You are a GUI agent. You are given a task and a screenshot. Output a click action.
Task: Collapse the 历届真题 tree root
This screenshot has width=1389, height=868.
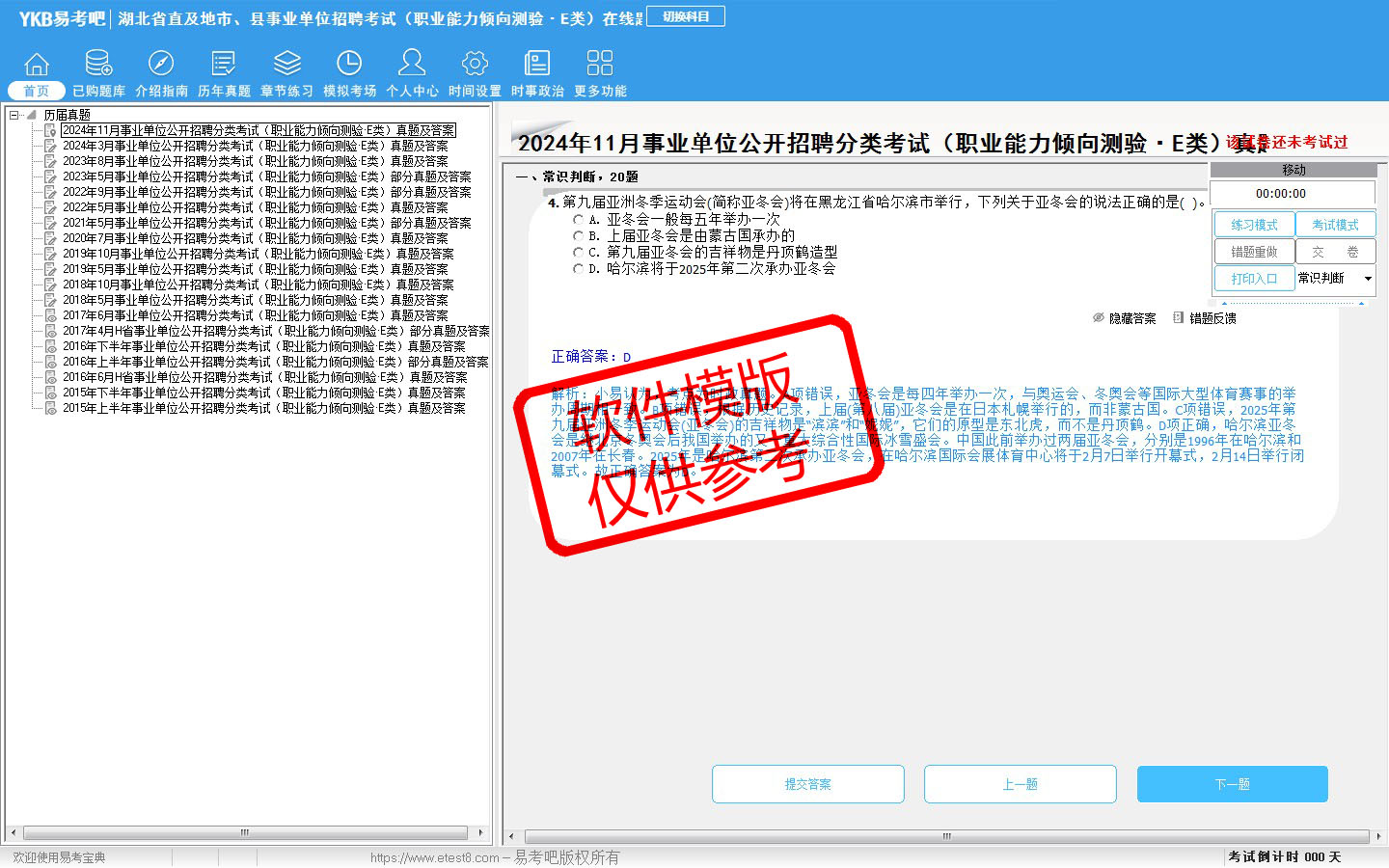(14, 115)
